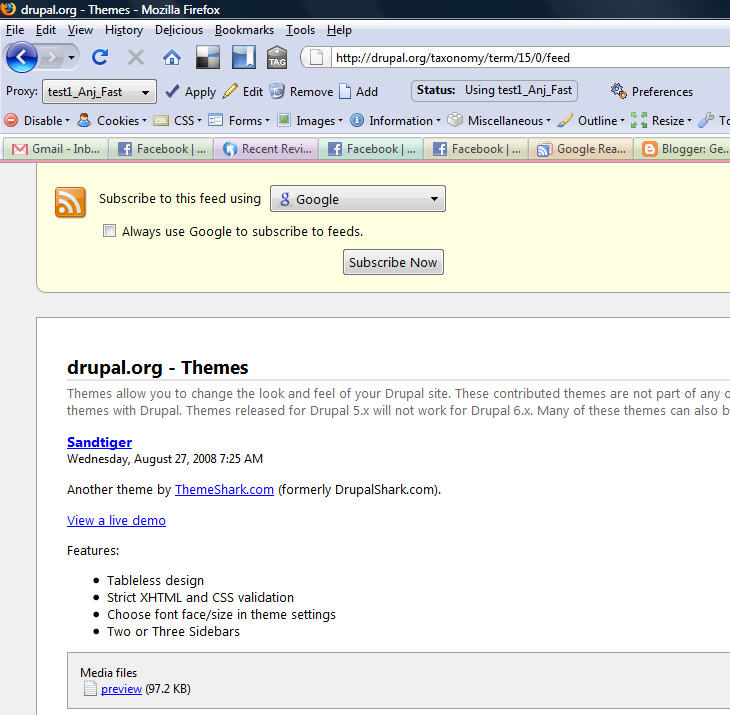
Task: Click the page icon beside the URL
Action: click(x=316, y=58)
